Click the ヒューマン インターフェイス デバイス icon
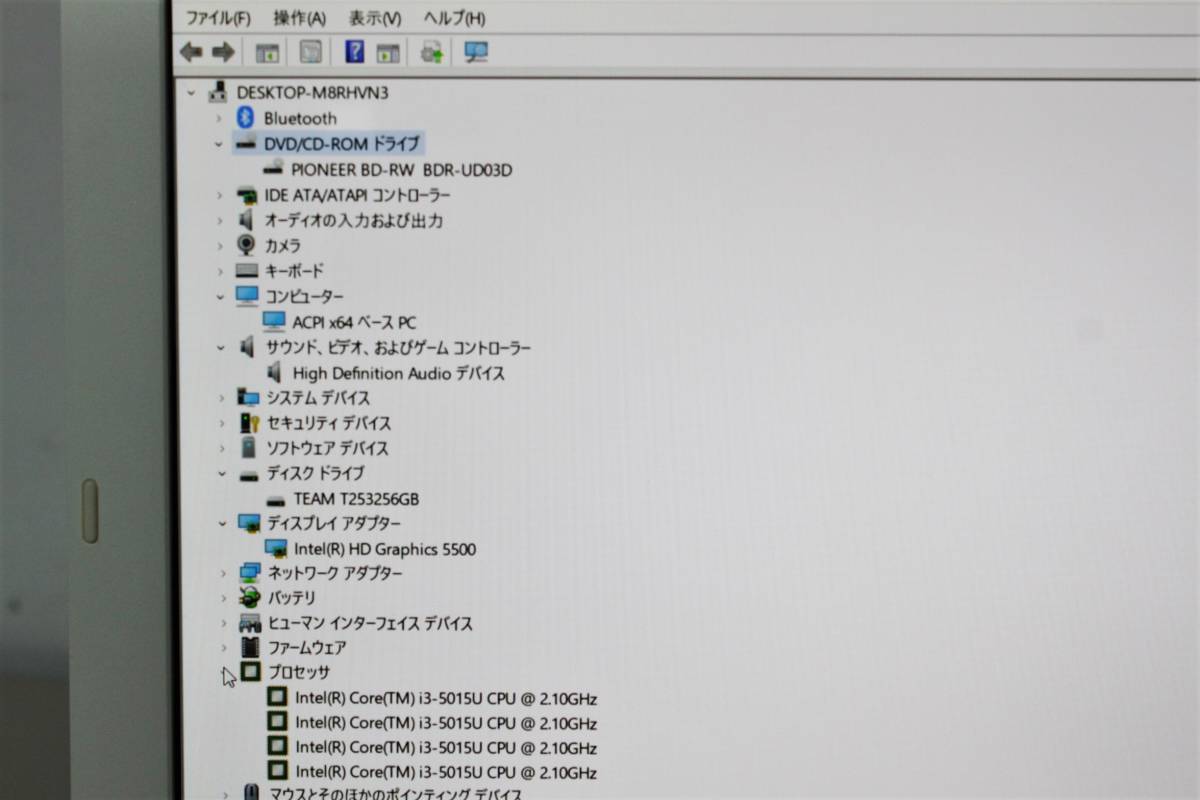 250,623
